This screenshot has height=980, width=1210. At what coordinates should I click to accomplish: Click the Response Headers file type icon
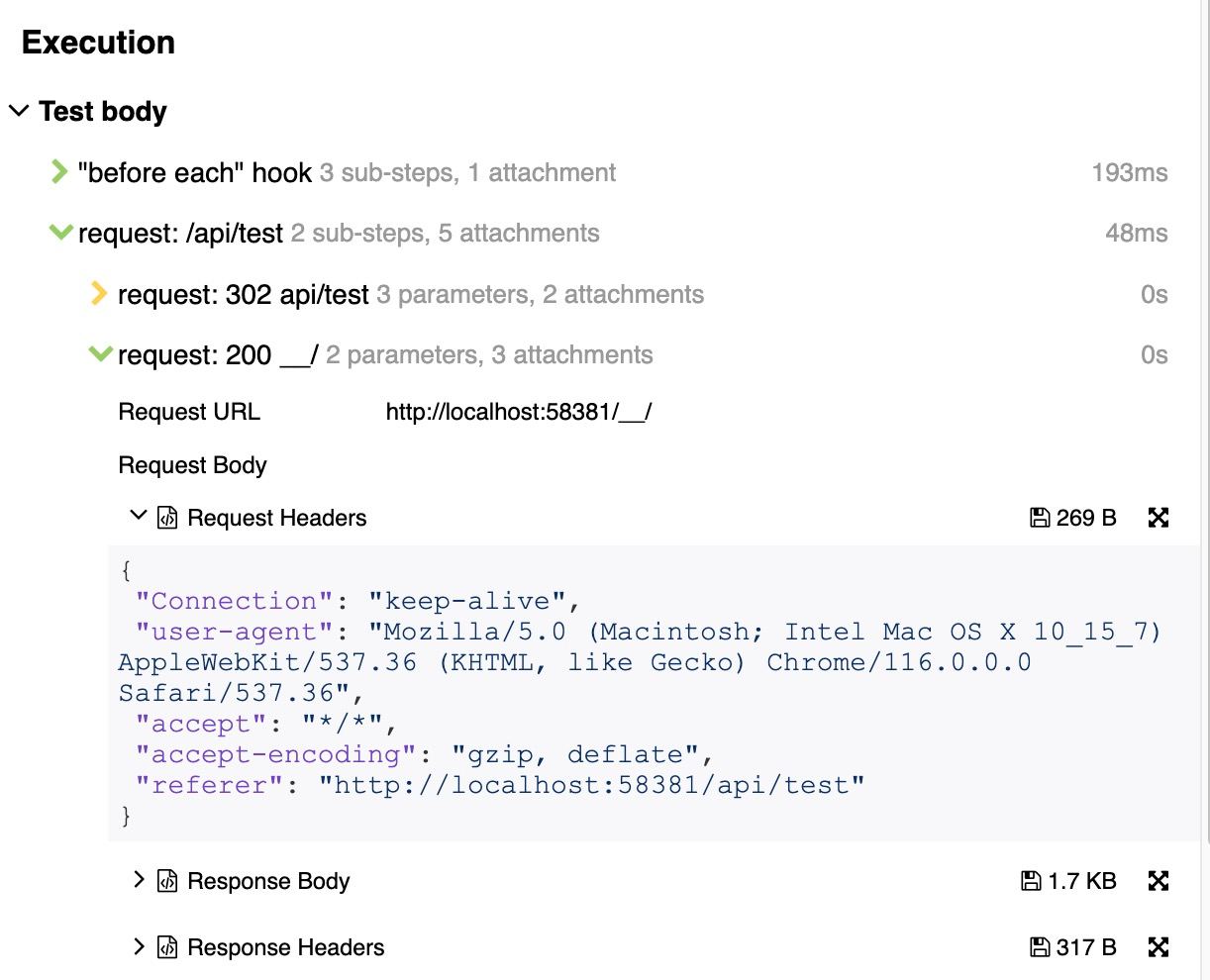167,947
